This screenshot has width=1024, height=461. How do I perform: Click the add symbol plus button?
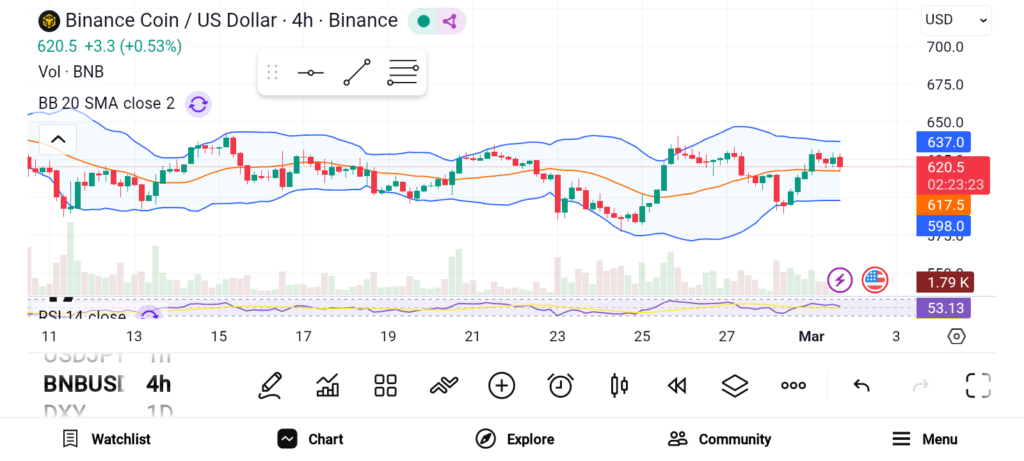501,385
